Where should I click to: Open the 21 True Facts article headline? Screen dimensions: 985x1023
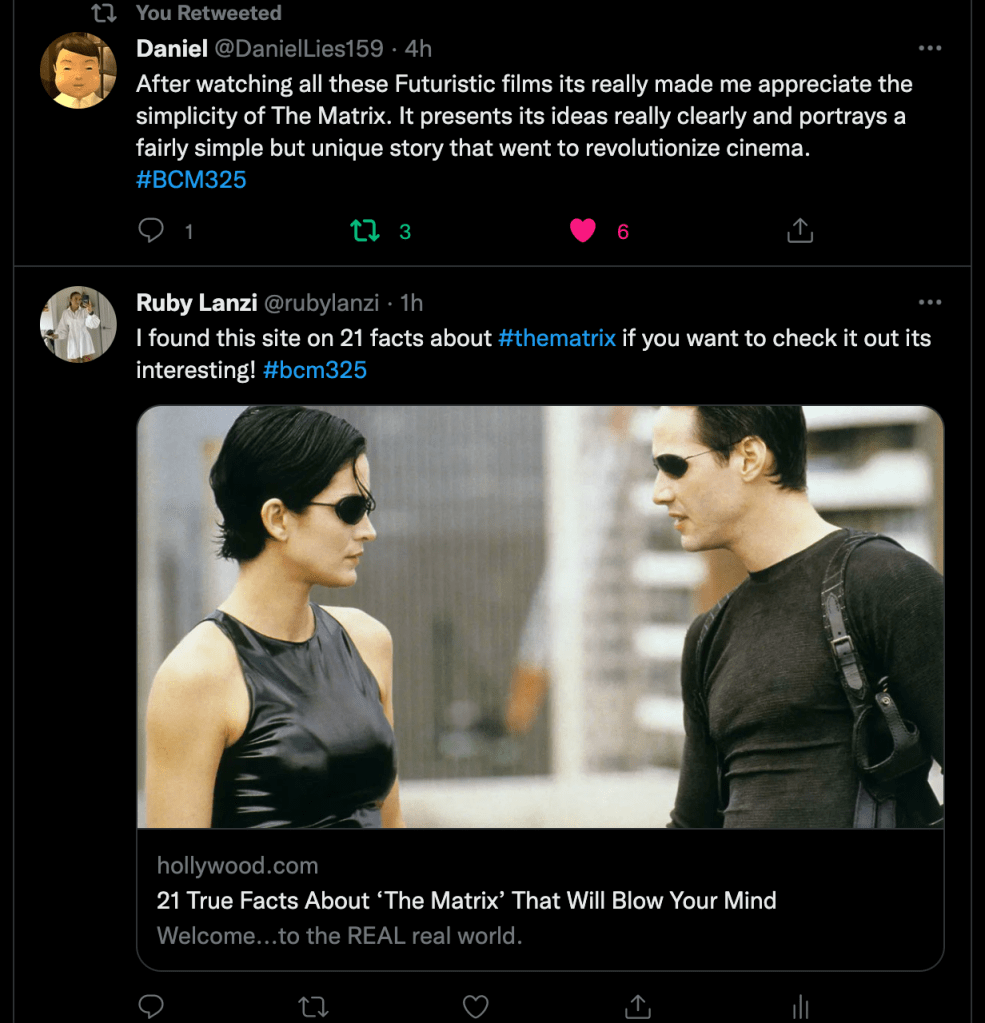click(x=466, y=900)
